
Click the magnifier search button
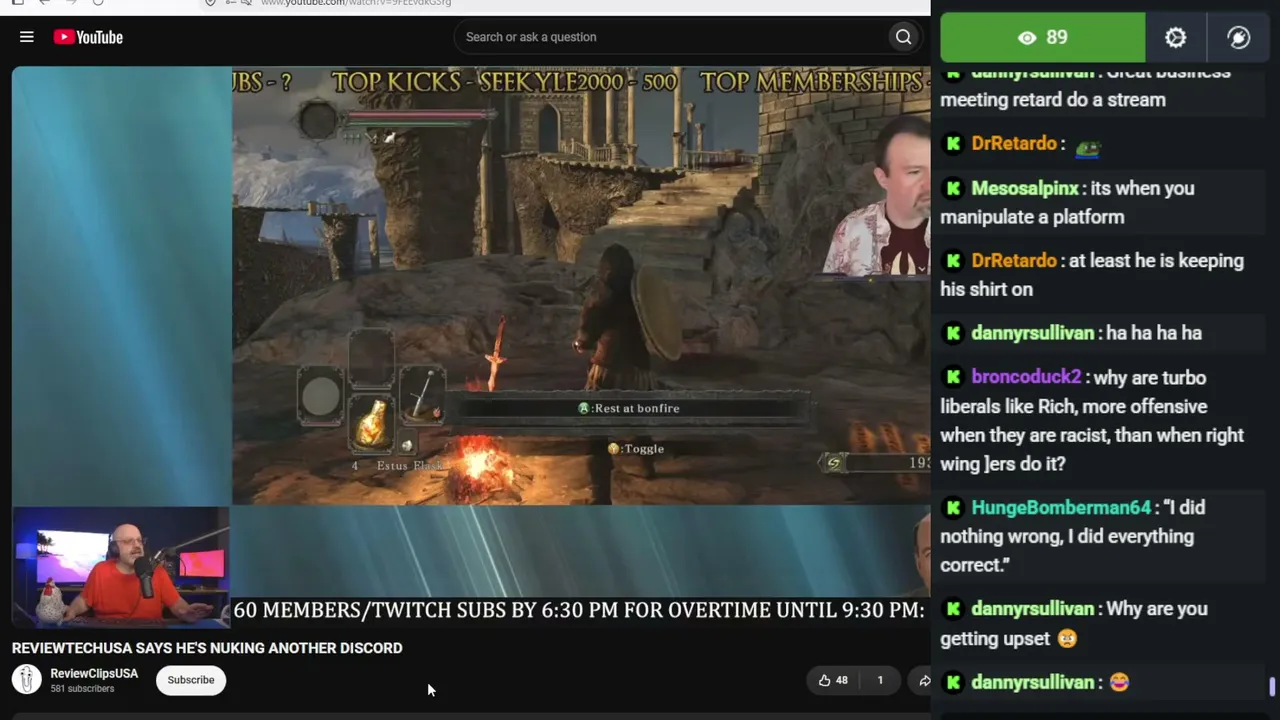point(903,37)
